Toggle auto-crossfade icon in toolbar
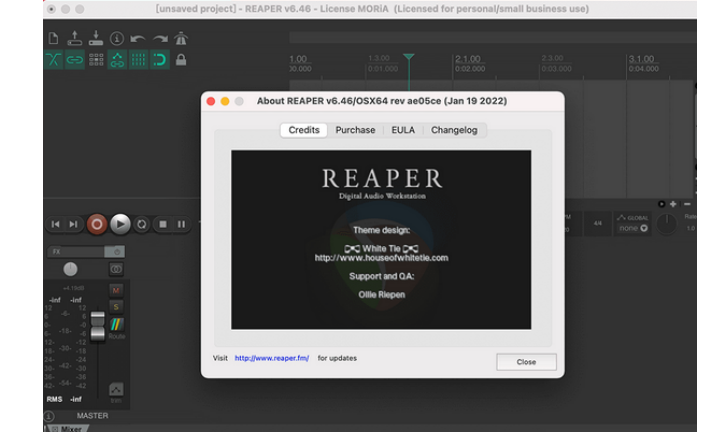This screenshot has height=432, width=720. pyautogui.click(x=53, y=60)
